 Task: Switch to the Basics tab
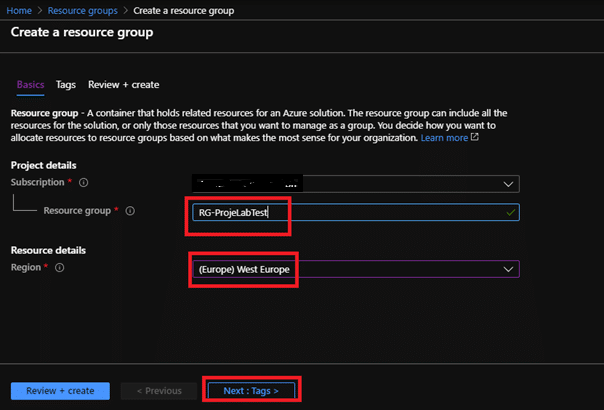[x=30, y=85]
